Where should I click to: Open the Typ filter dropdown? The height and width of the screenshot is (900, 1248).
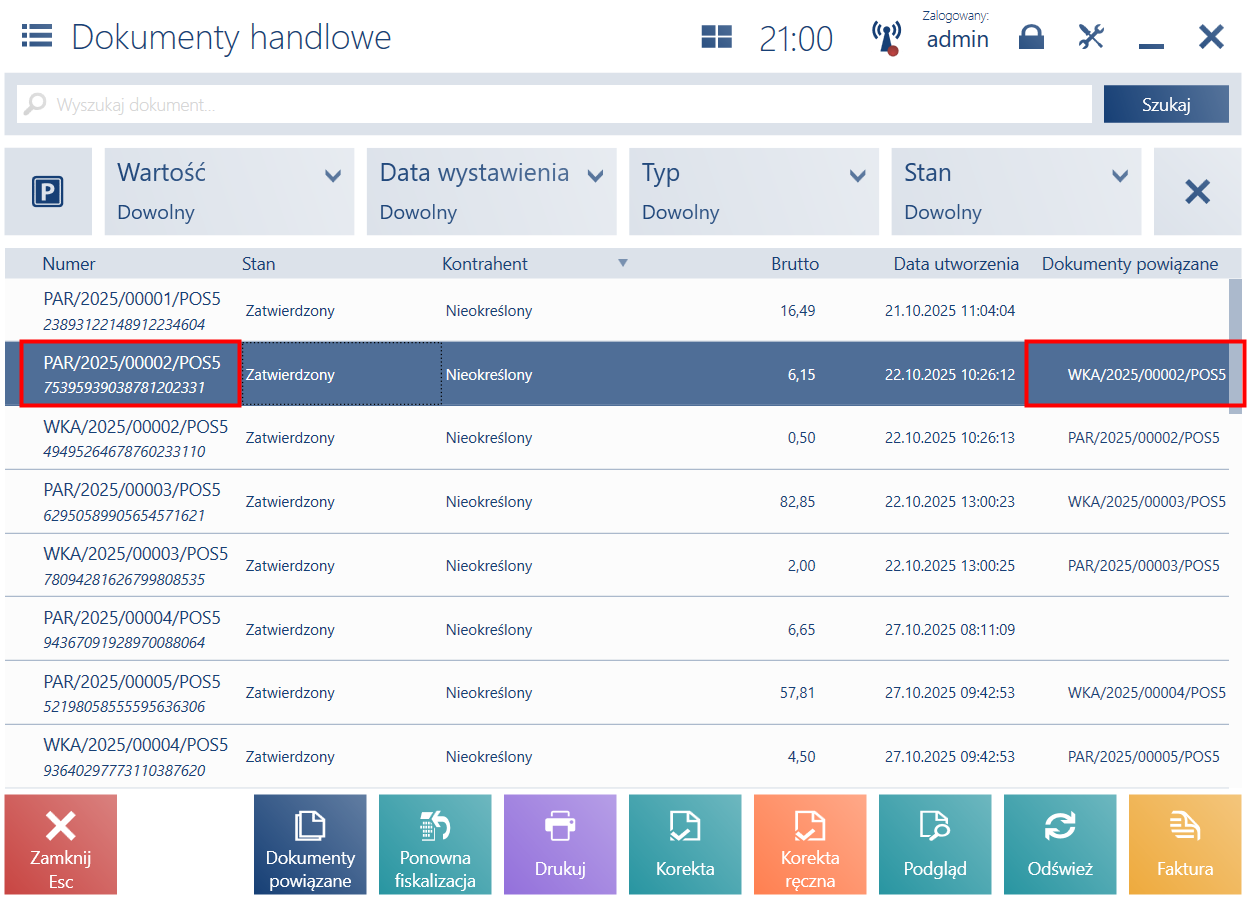pyautogui.click(x=753, y=192)
